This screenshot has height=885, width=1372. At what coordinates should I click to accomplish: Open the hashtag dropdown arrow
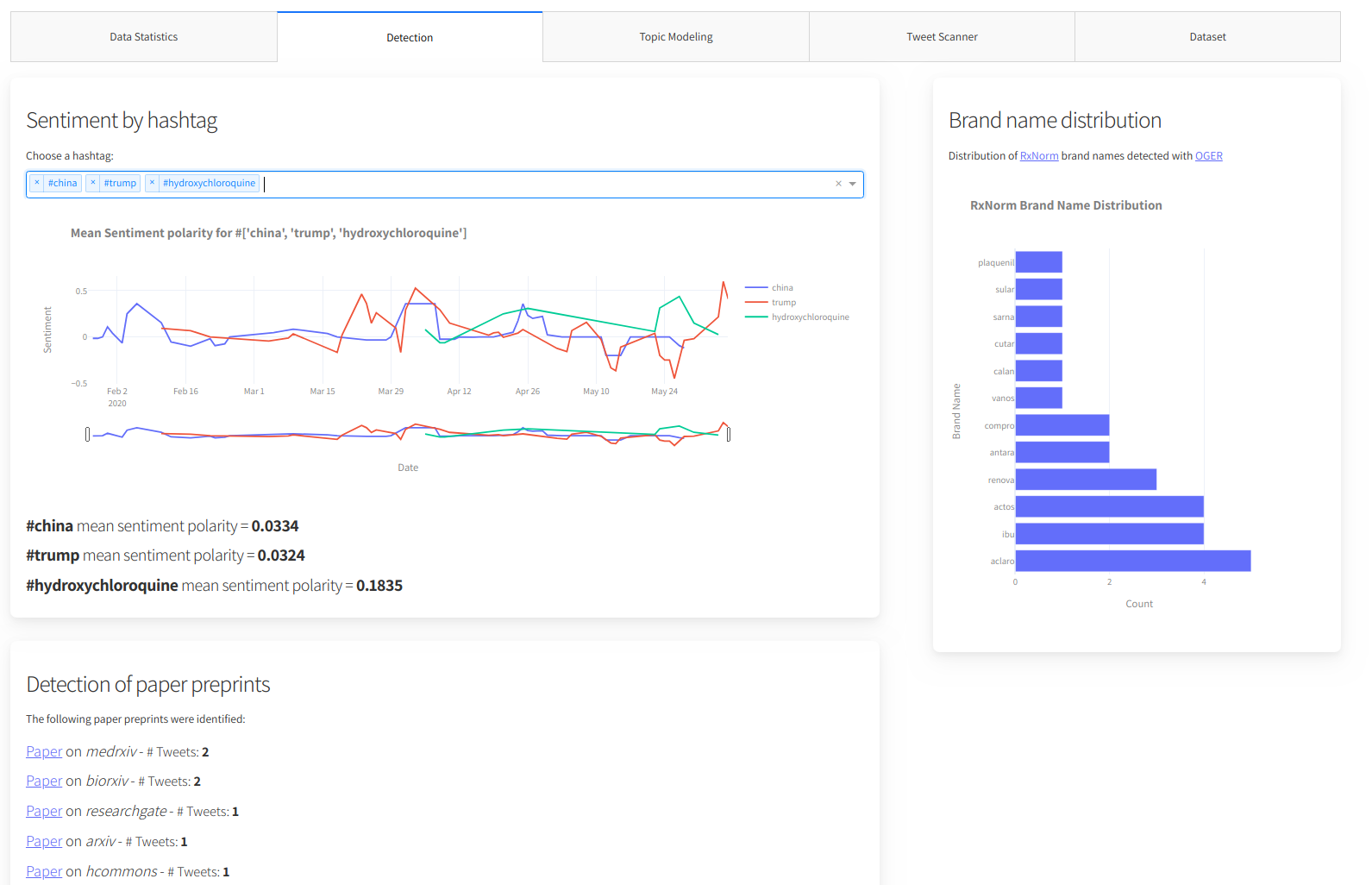click(853, 184)
